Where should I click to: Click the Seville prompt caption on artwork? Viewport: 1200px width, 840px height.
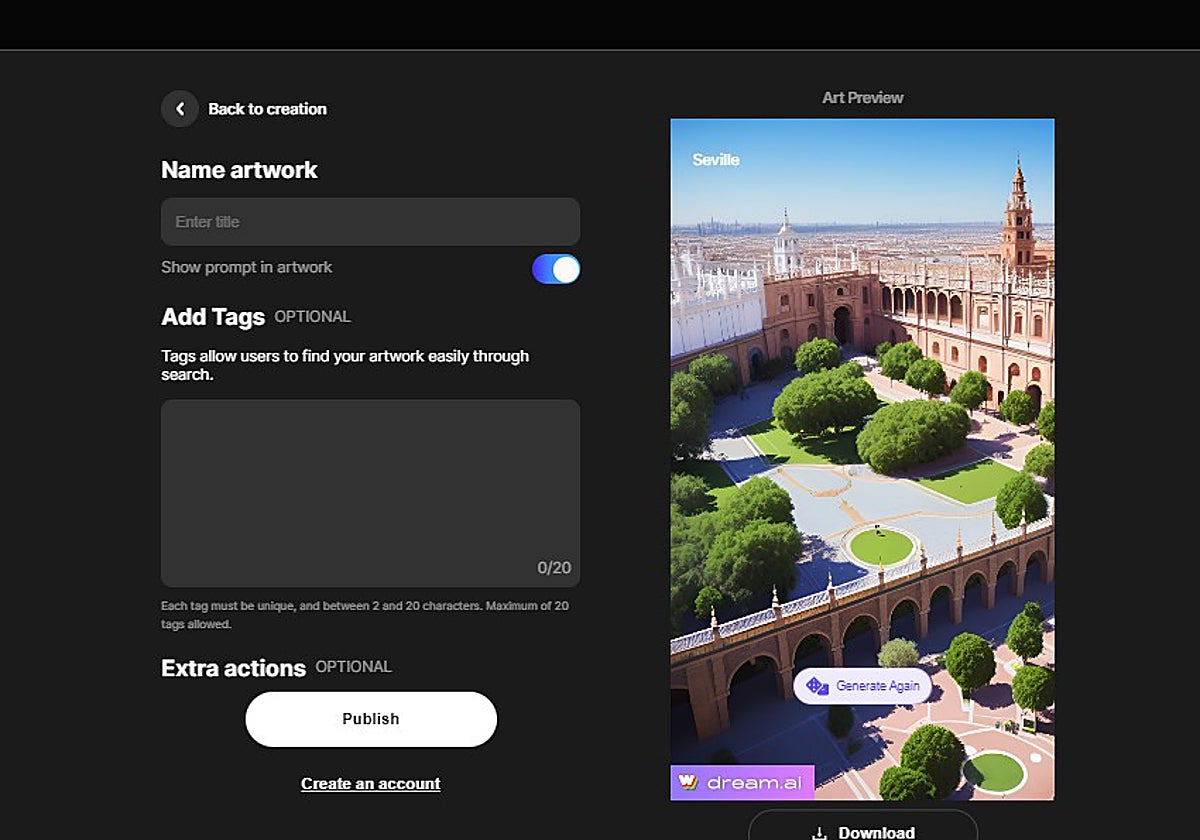(x=715, y=160)
